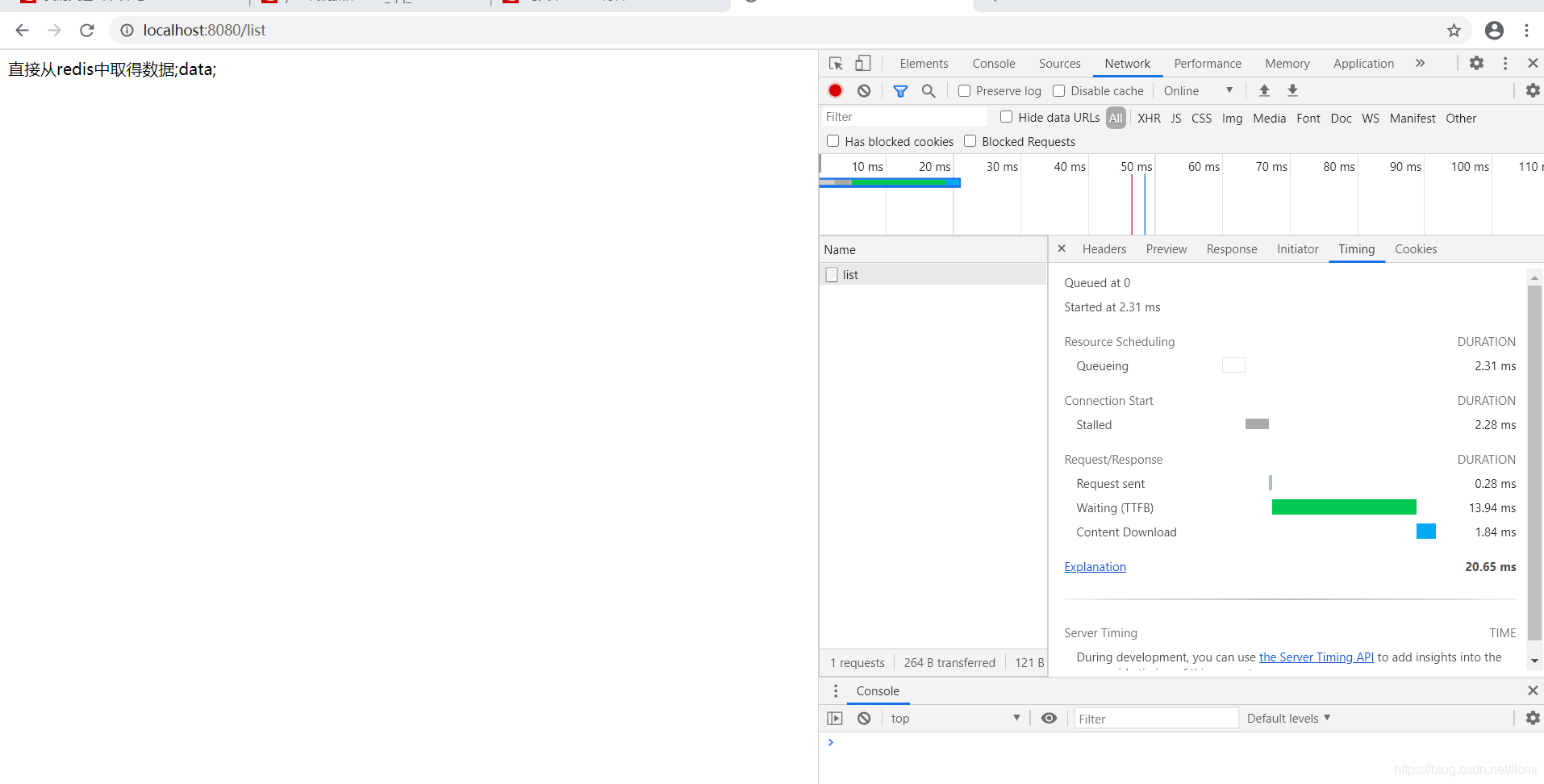The image size is (1544, 784).
Task: Expand more DevTools tabs chevron
Action: click(1420, 63)
